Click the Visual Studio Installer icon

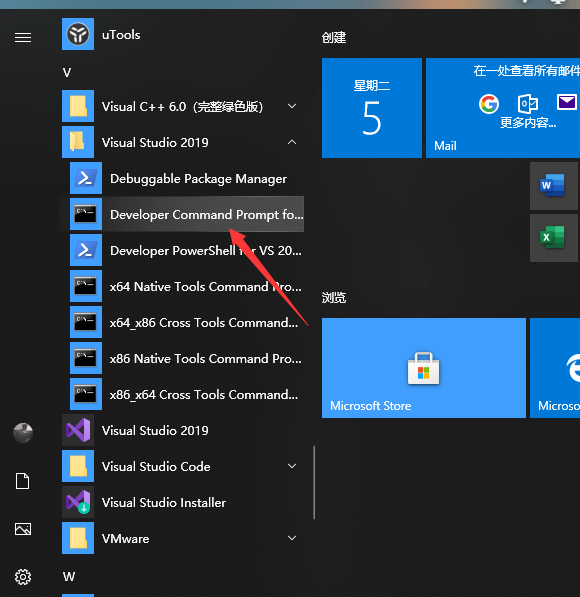[x=78, y=502]
